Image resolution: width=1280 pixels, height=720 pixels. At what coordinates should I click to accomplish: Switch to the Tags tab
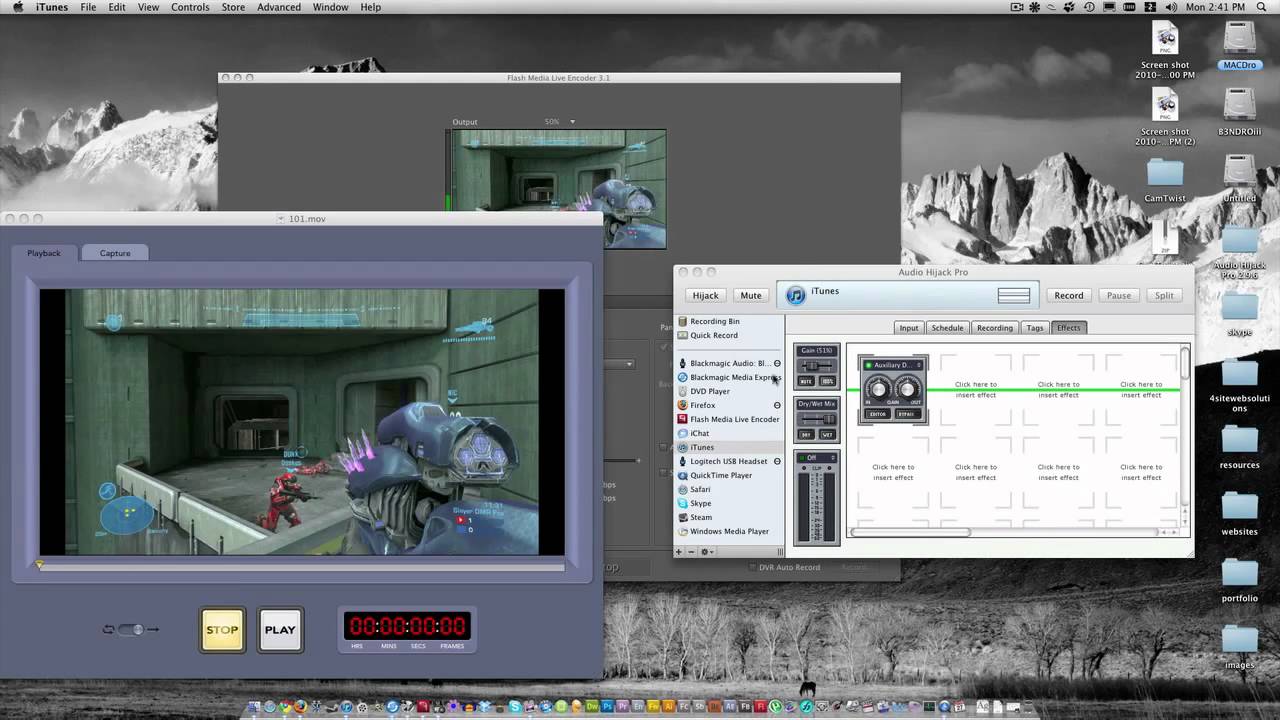(x=1035, y=328)
